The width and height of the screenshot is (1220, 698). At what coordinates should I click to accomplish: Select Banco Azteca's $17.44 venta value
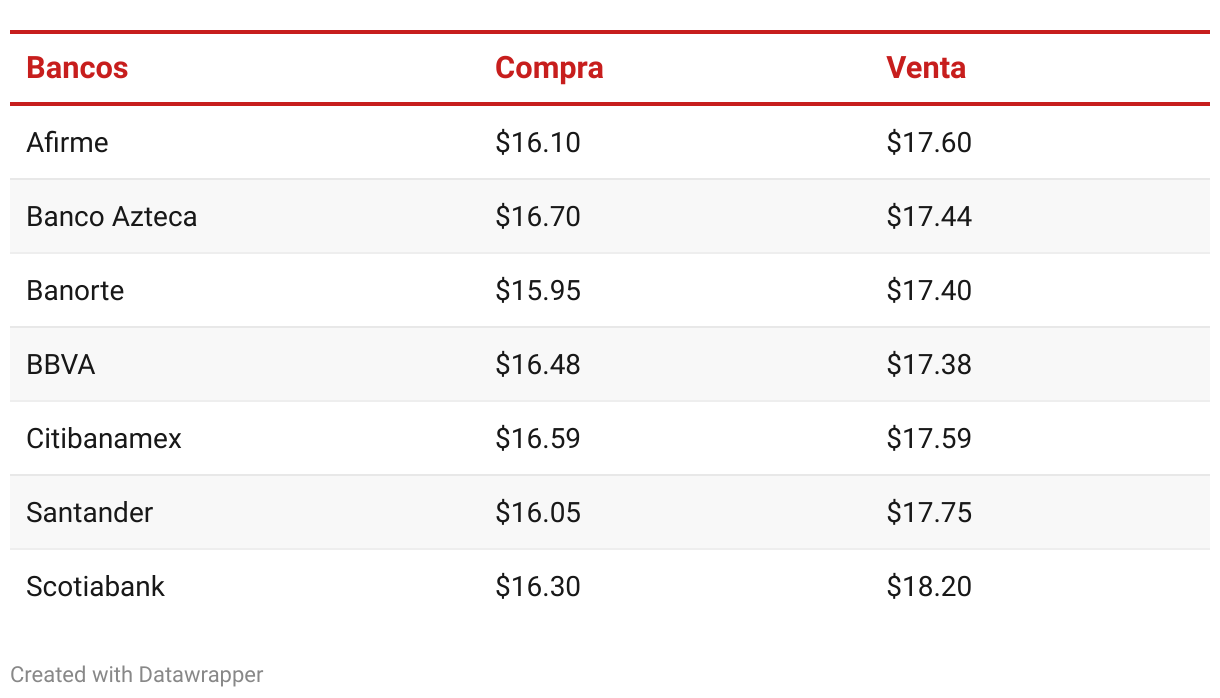[929, 216]
